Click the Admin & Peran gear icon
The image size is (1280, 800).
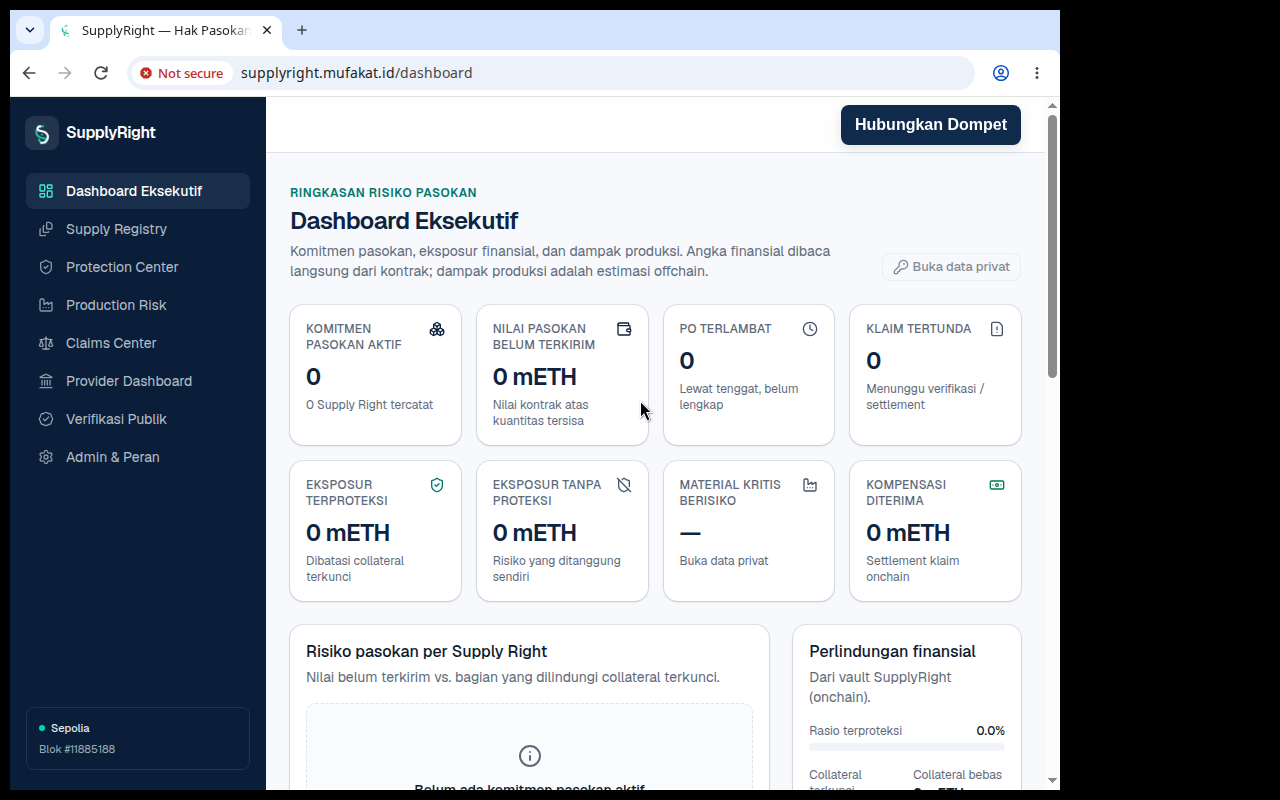coord(46,457)
